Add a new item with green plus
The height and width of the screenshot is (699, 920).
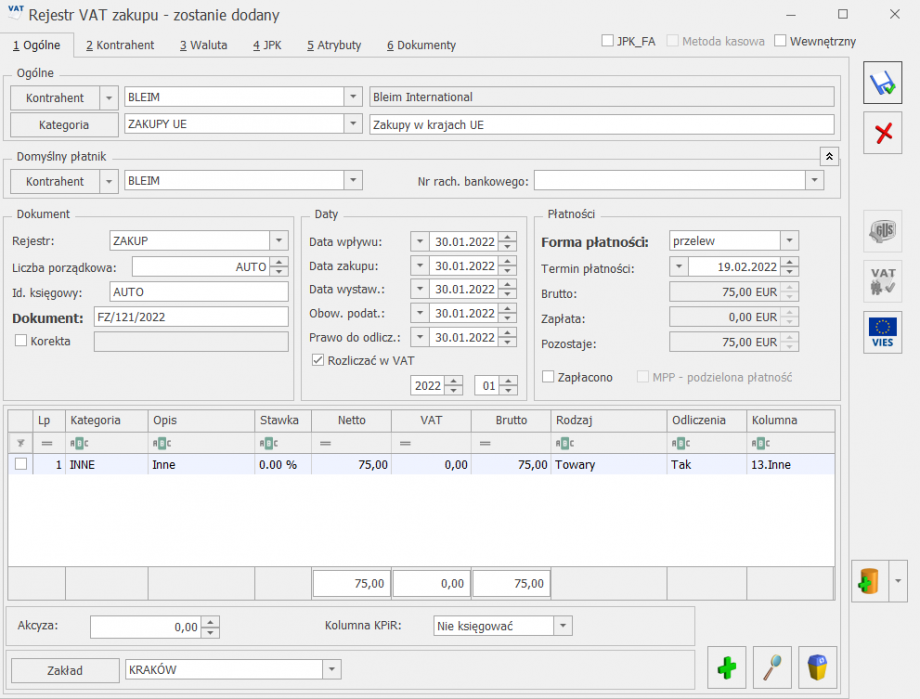[726, 667]
